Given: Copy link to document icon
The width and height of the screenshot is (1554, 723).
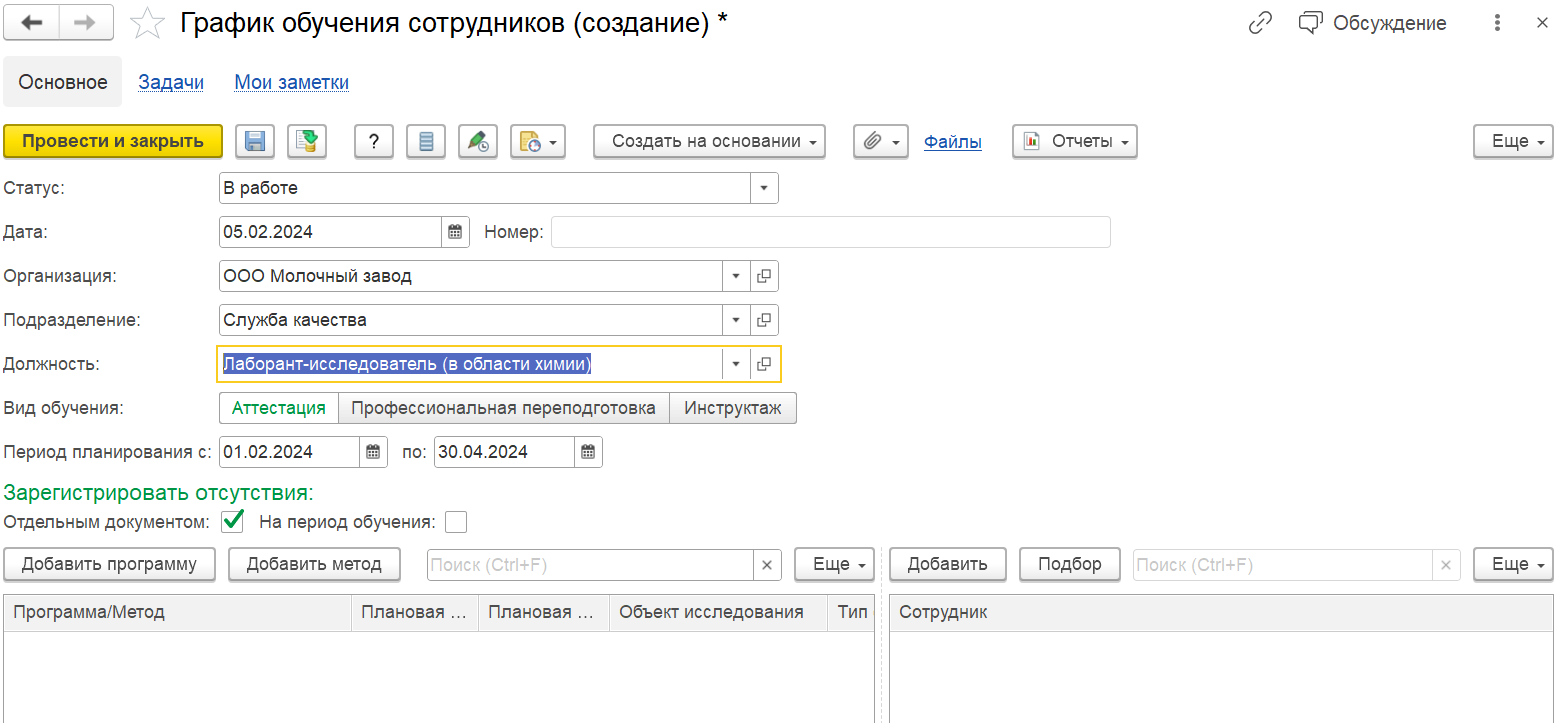Looking at the screenshot, I should [x=1261, y=23].
